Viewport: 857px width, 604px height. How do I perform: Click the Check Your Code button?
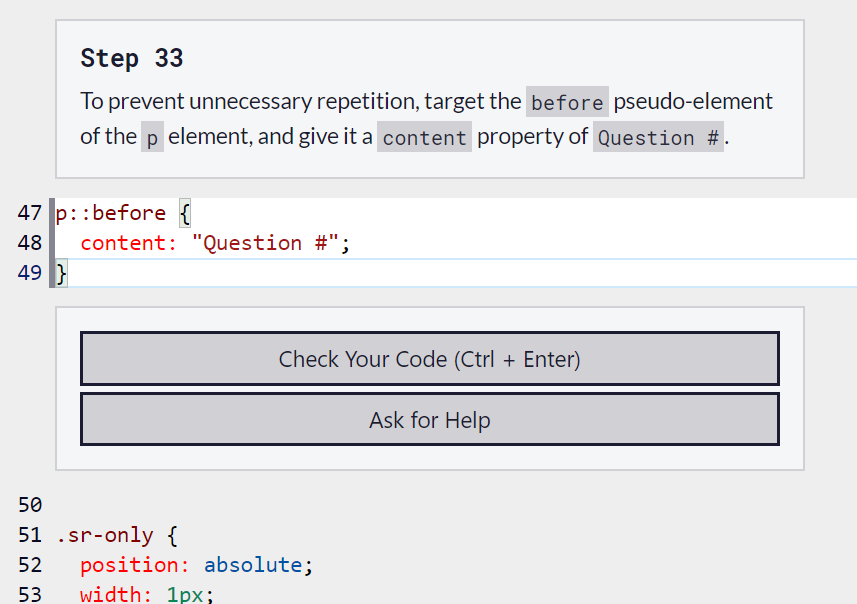tap(429, 359)
